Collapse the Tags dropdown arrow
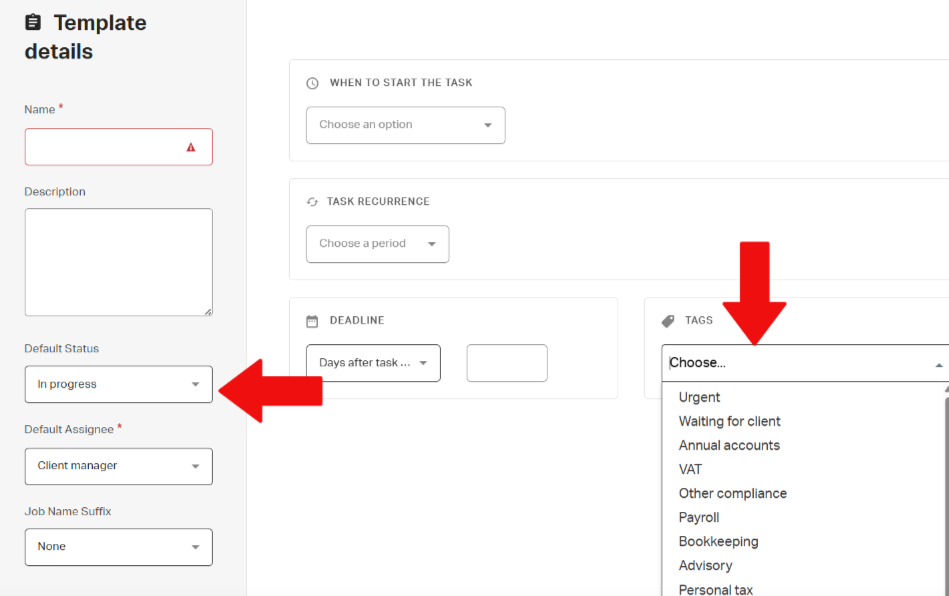Image resolution: width=949 pixels, height=596 pixels. click(939, 365)
